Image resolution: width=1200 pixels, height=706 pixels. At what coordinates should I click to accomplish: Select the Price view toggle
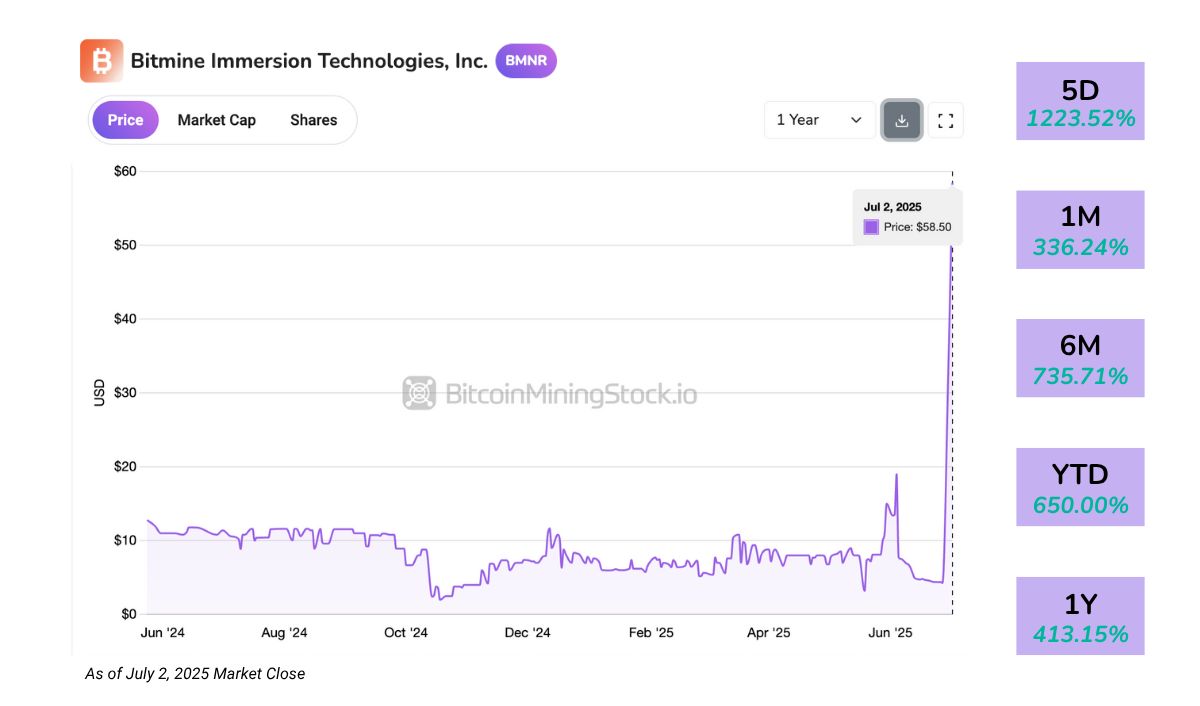(125, 120)
